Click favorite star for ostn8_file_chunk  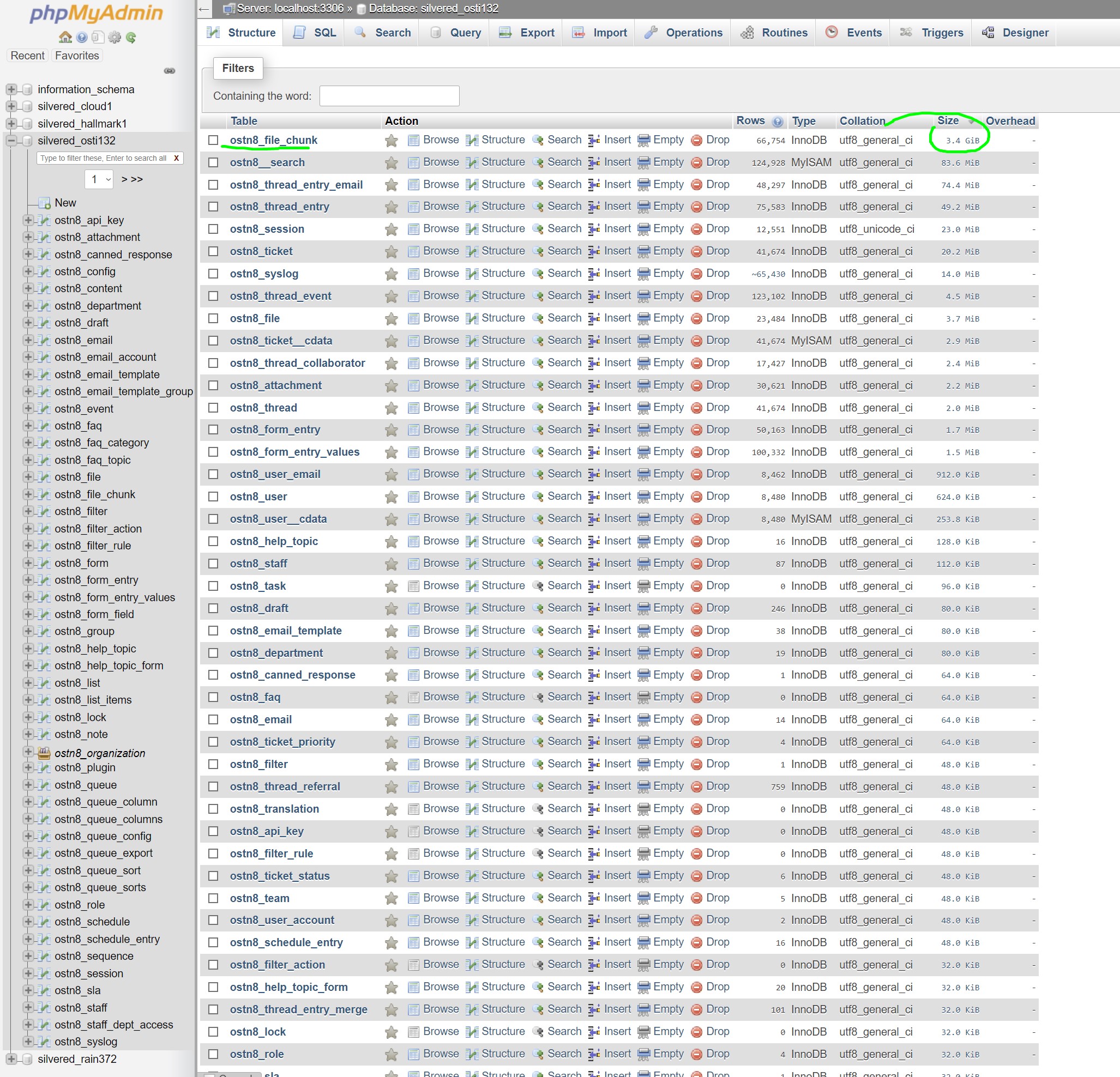(x=391, y=141)
